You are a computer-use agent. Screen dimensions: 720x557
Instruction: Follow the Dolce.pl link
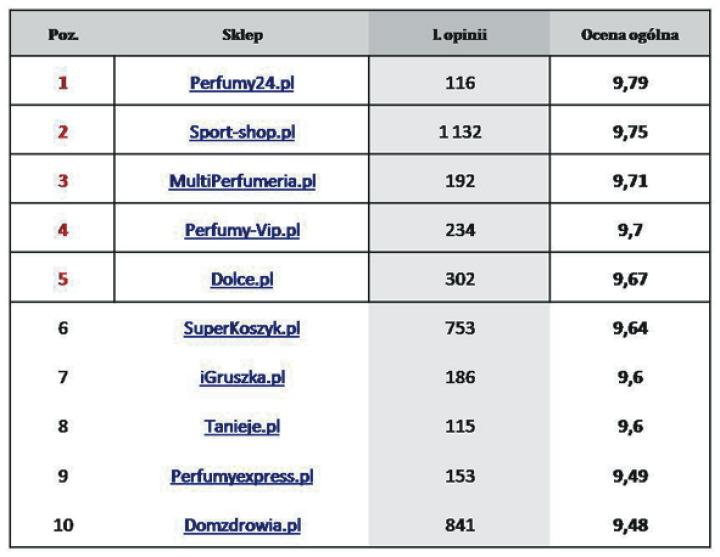point(242,280)
